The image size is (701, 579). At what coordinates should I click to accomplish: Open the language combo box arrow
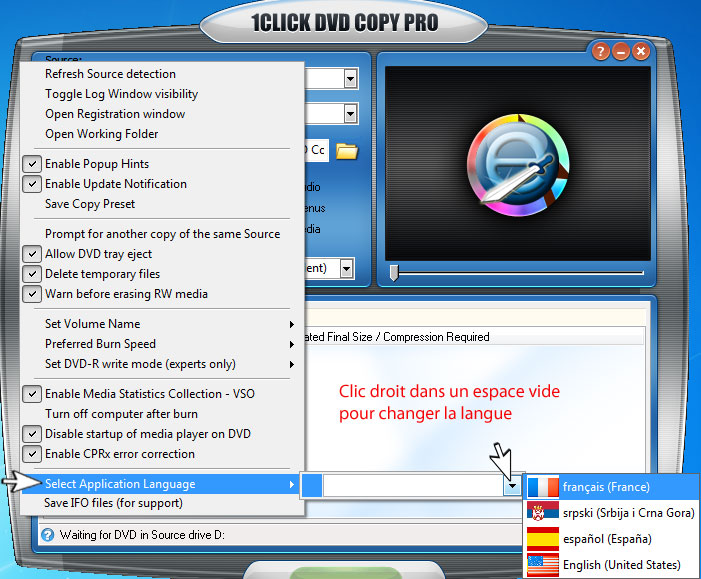pyautogui.click(x=512, y=486)
